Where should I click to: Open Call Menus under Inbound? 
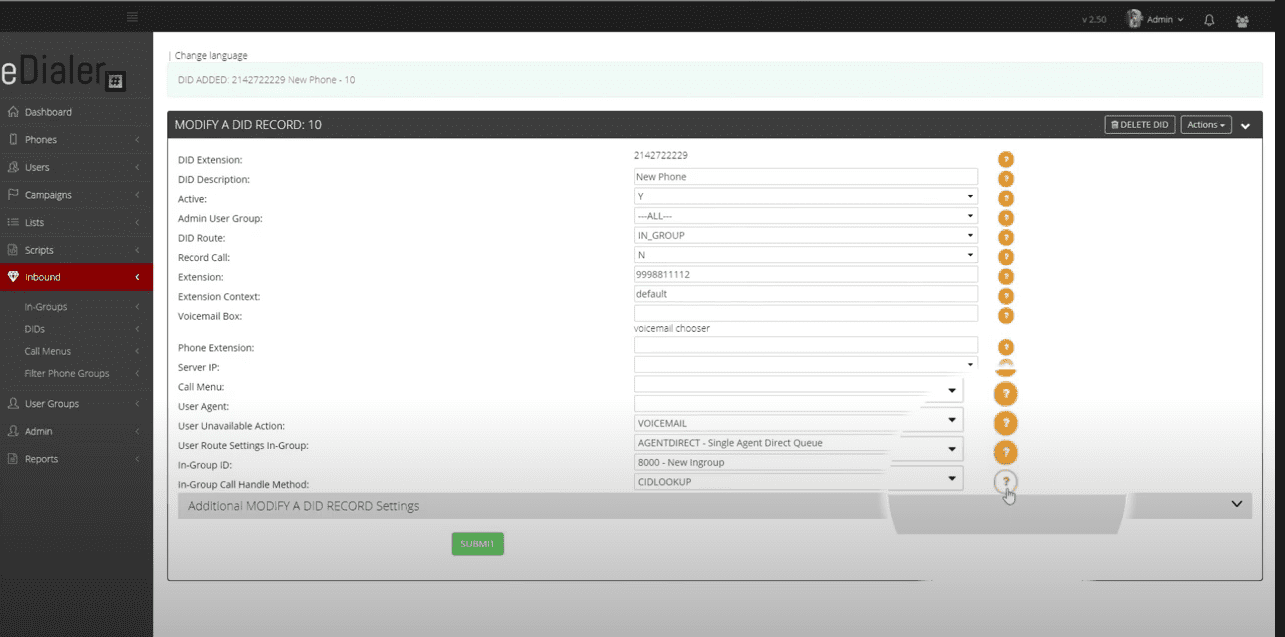[48, 351]
